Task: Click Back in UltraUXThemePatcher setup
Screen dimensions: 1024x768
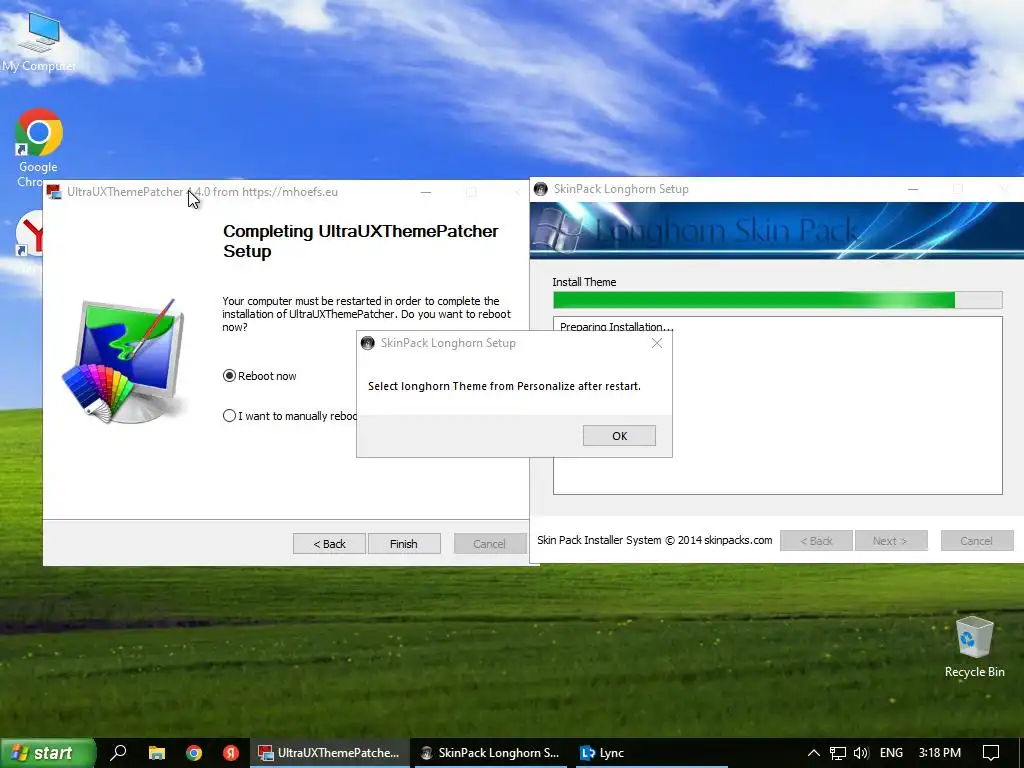Action: [329, 543]
